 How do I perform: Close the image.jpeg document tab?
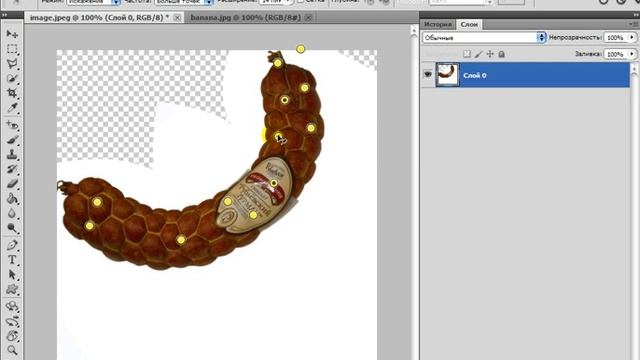[x=177, y=18]
